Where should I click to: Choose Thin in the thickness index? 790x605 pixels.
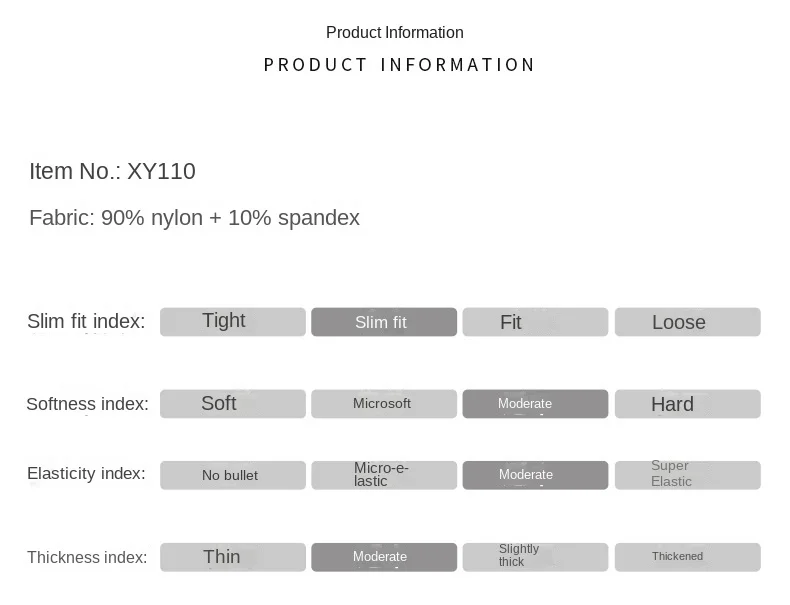click(233, 557)
